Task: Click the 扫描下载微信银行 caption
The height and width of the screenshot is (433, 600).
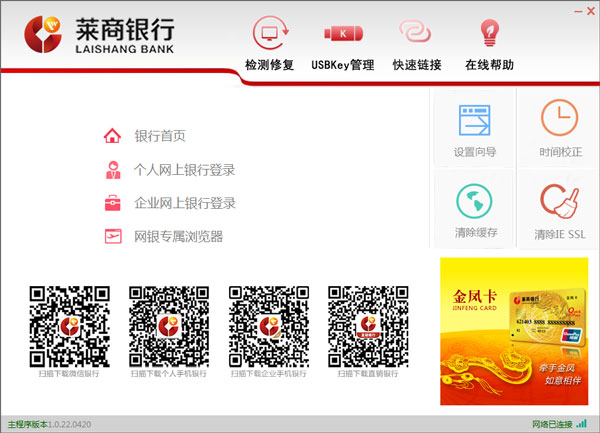Action: pos(69,373)
